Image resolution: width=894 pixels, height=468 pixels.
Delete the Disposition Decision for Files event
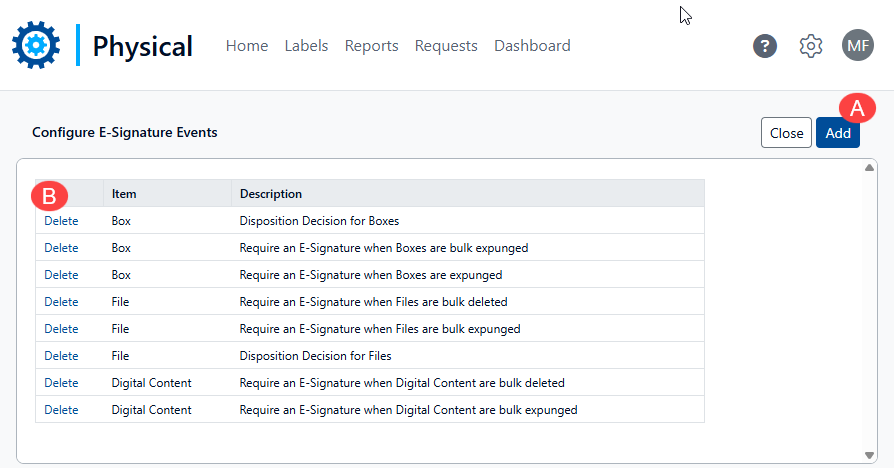[61, 356]
